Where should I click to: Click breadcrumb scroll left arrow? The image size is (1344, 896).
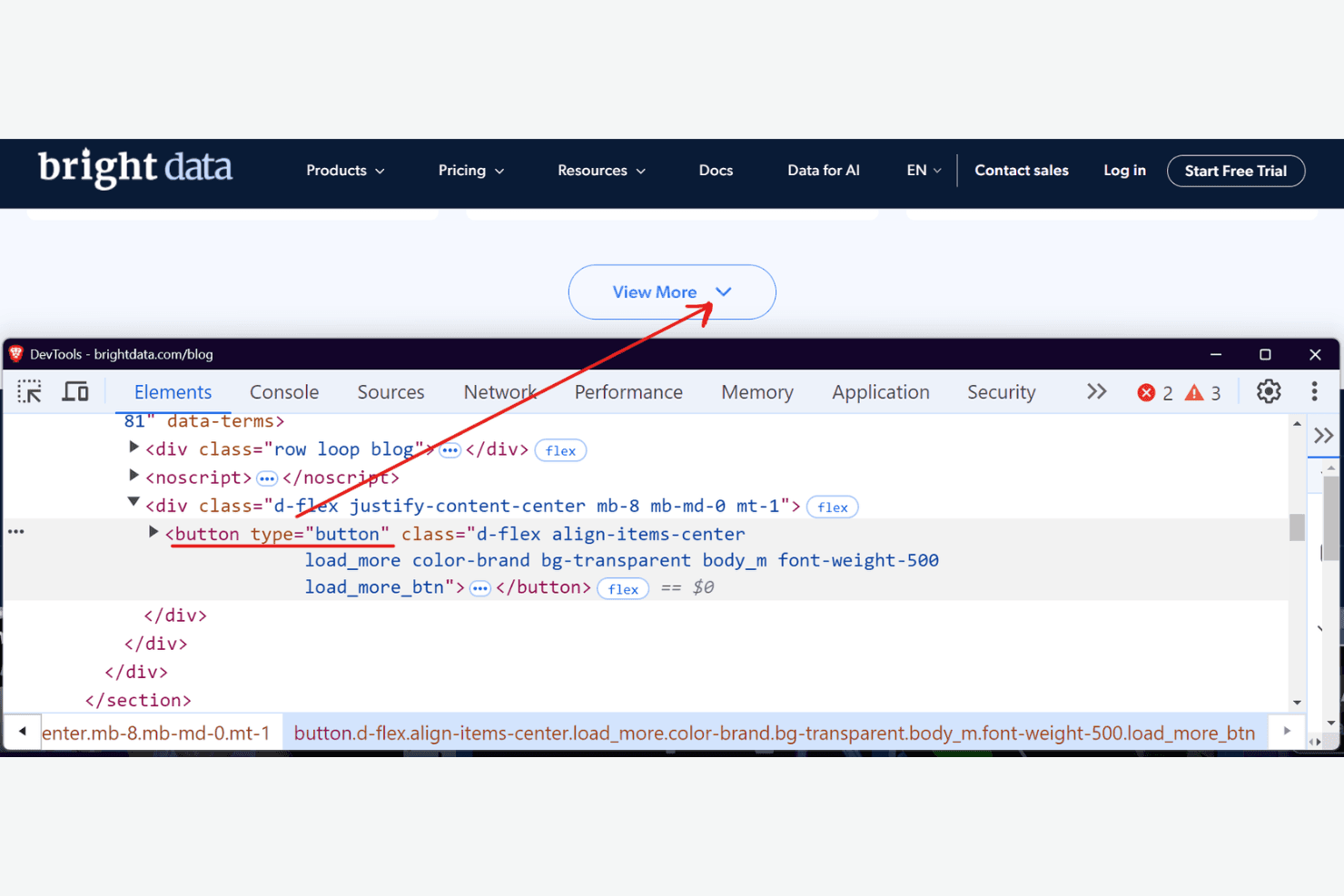pyautogui.click(x=22, y=731)
